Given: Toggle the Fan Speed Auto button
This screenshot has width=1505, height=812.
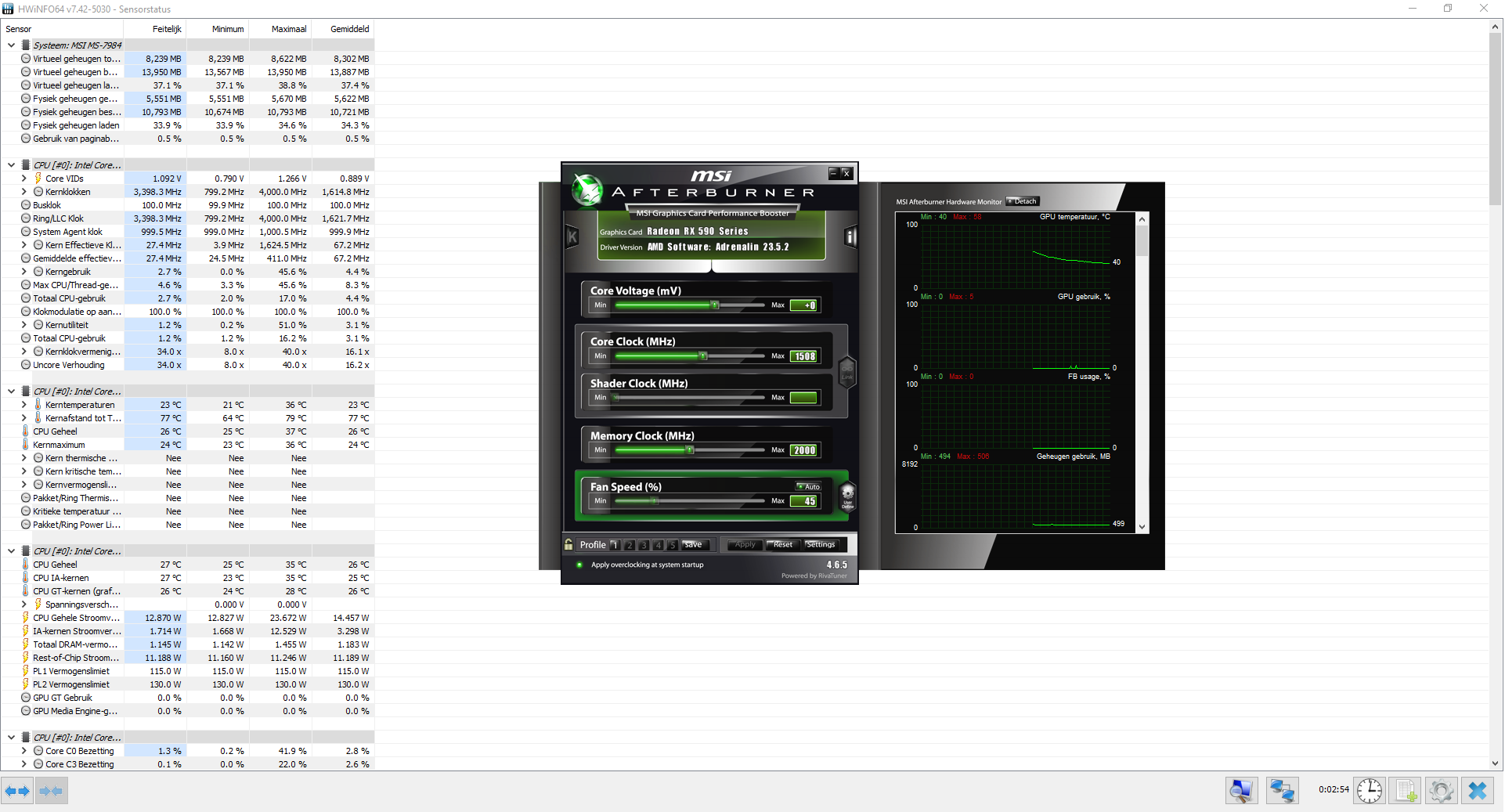Looking at the screenshot, I should click(x=809, y=486).
